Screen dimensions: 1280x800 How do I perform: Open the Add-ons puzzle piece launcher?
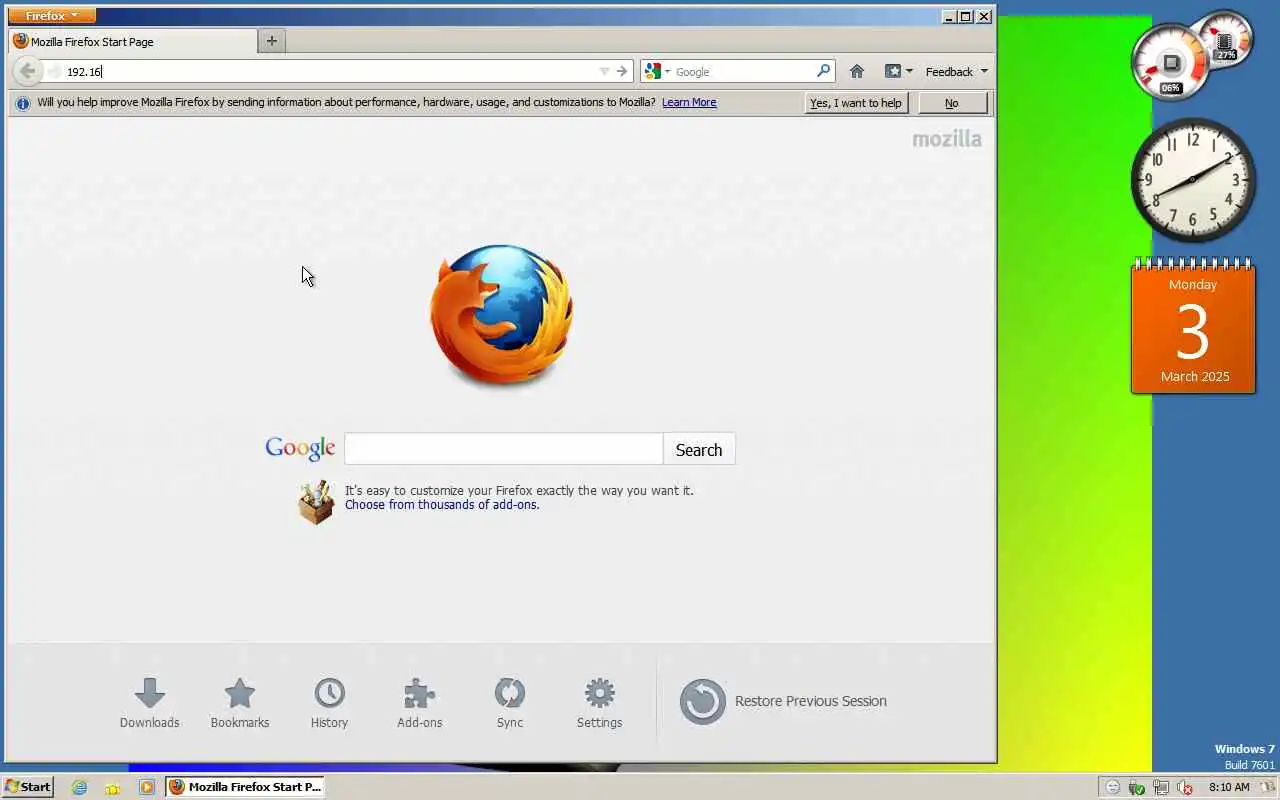[419, 703]
